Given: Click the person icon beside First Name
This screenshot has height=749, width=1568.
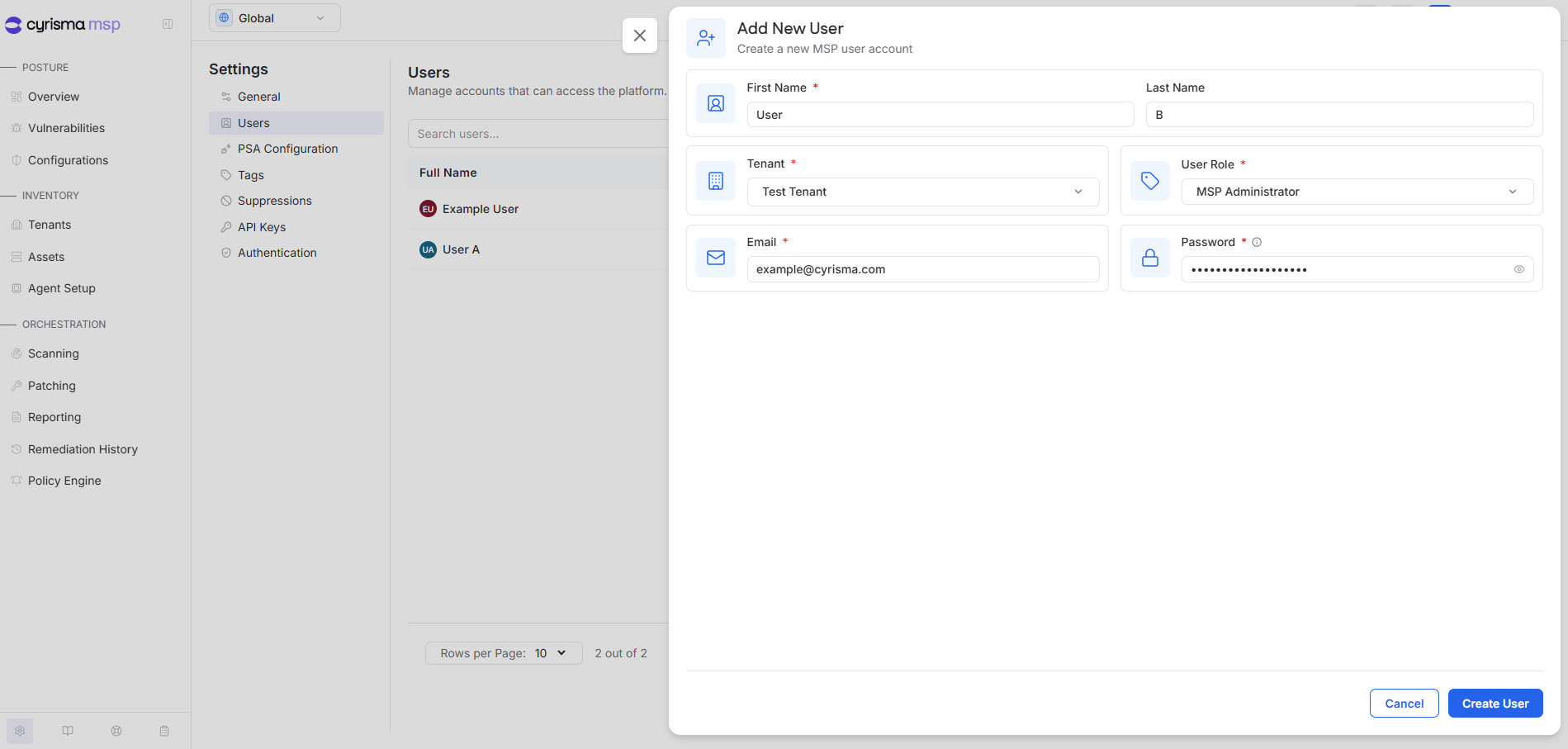Looking at the screenshot, I should (x=716, y=103).
